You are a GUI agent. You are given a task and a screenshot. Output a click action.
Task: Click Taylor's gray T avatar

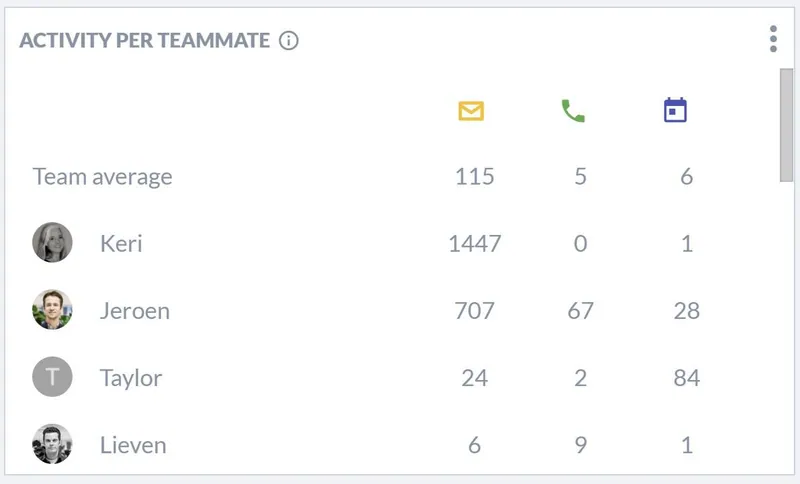pos(52,377)
